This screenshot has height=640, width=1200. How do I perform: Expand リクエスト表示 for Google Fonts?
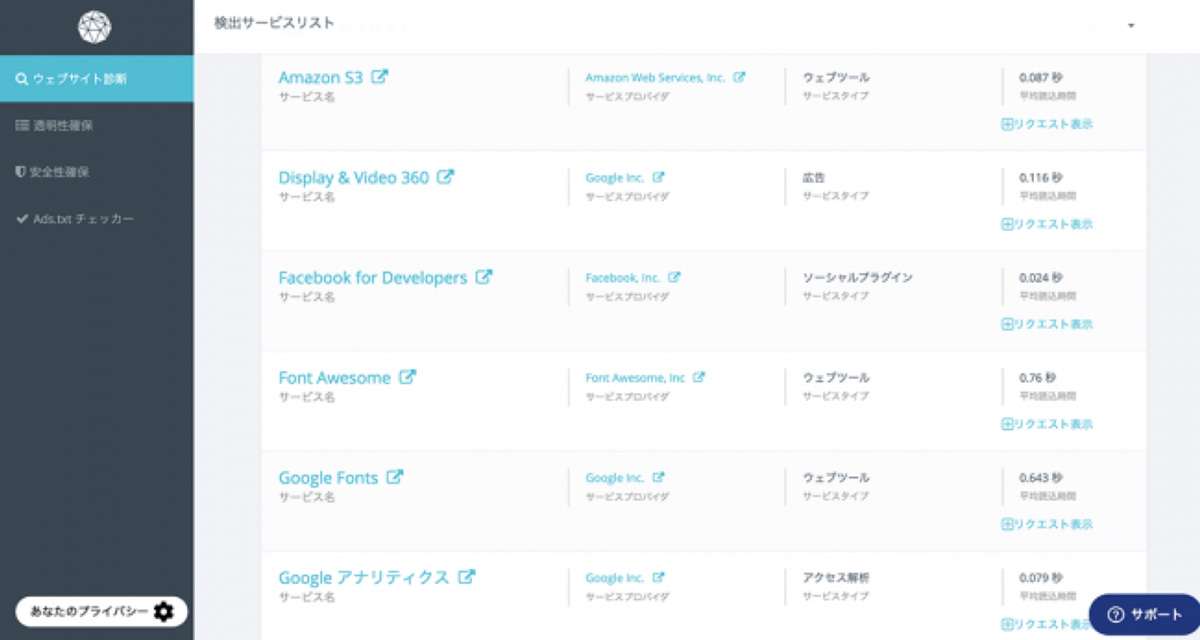1047,524
